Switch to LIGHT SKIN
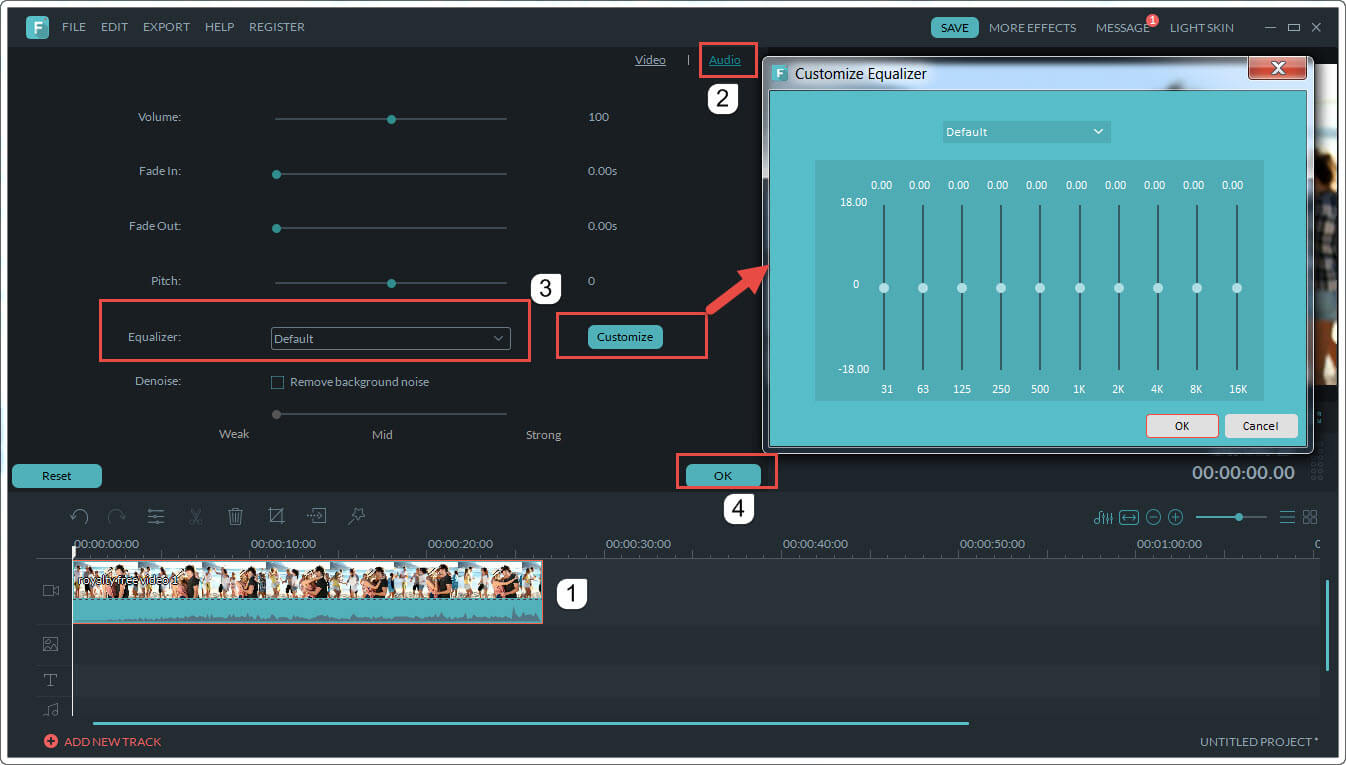 click(x=1202, y=28)
